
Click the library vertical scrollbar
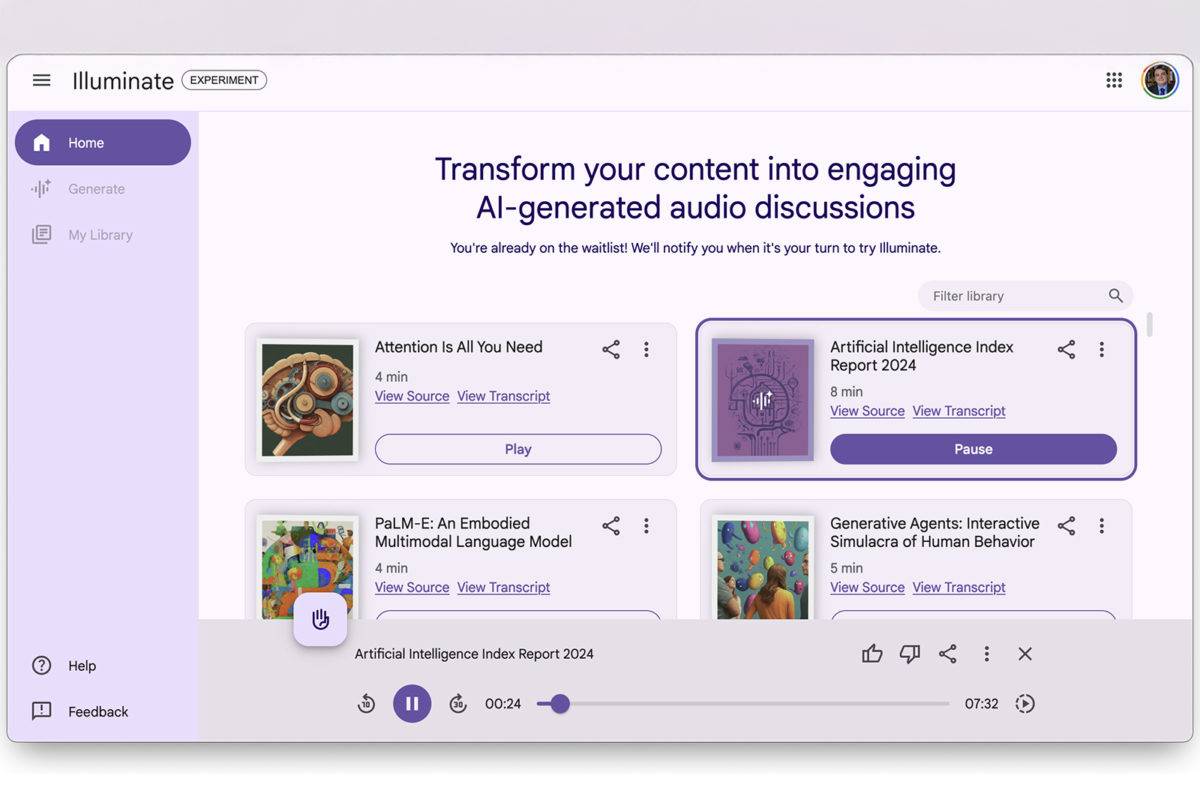click(1150, 324)
